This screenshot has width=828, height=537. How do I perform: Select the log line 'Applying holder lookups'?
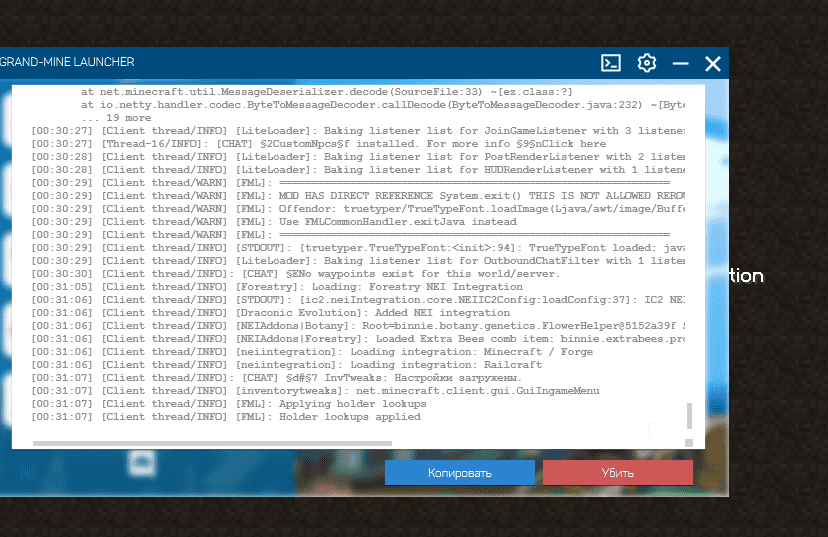tap(229, 404)
